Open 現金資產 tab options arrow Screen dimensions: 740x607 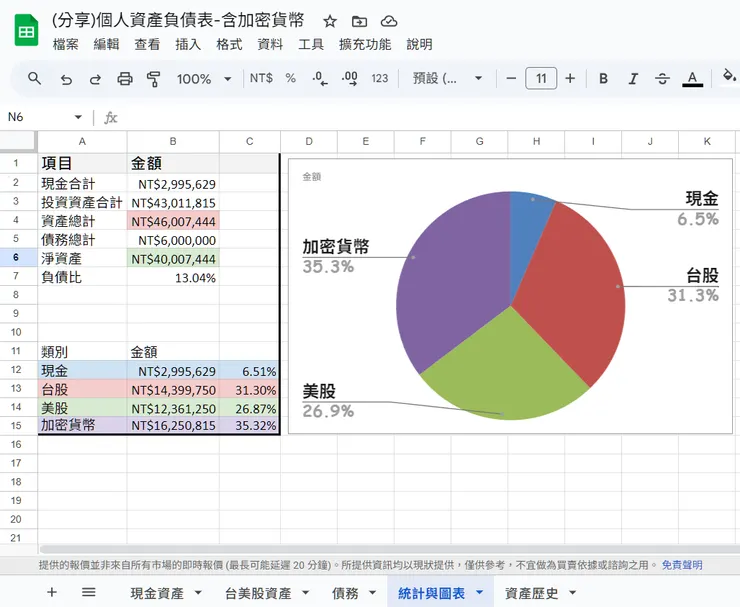tap(198, 592)
